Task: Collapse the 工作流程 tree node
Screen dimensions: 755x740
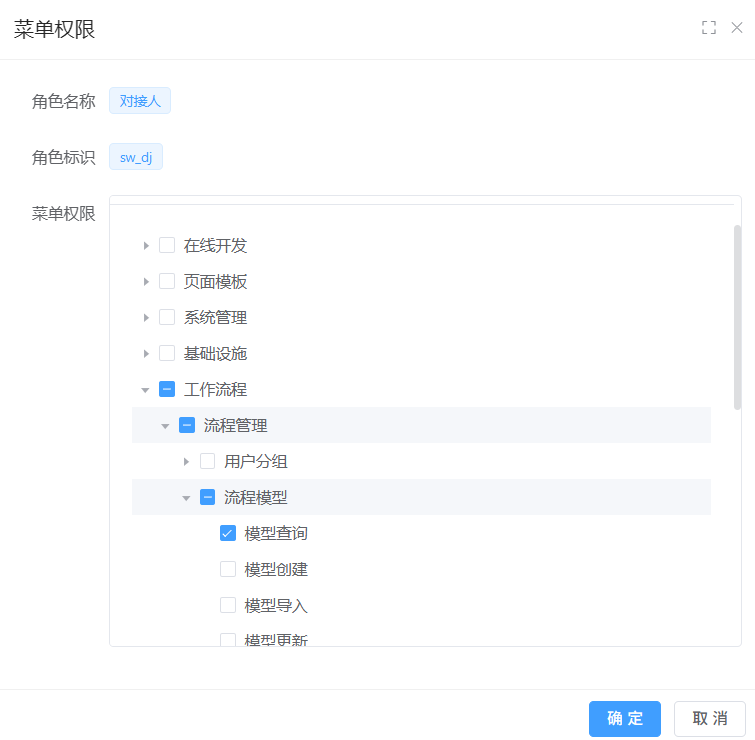Action: click(146, 390)
